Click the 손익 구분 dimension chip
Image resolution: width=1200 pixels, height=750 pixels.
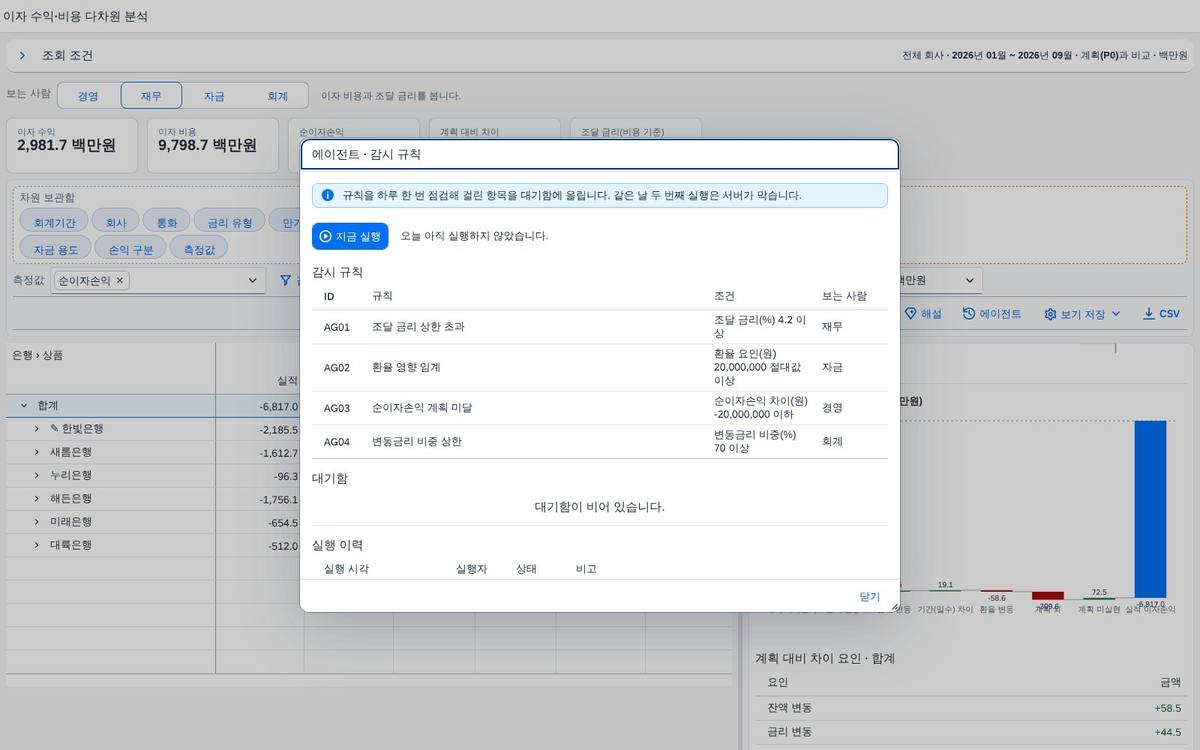pos(131,249)
